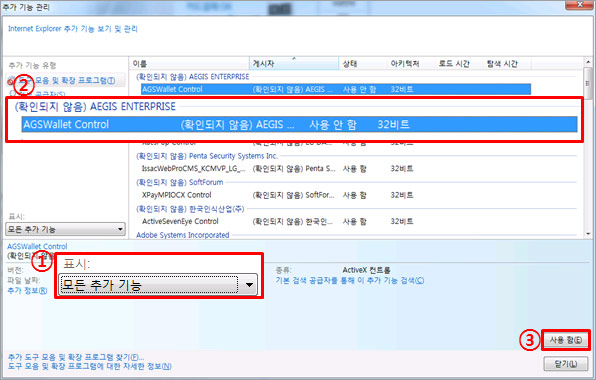Sort by the 탐색 시간 column header

(x=506, y=63)
